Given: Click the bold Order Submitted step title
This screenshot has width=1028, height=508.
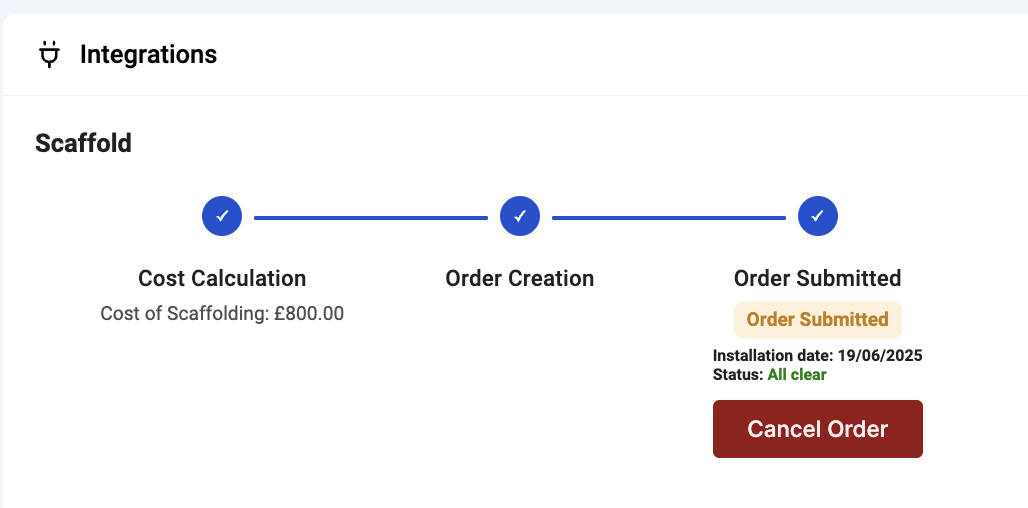Looking at the screenshot, I should coord(818,279).
